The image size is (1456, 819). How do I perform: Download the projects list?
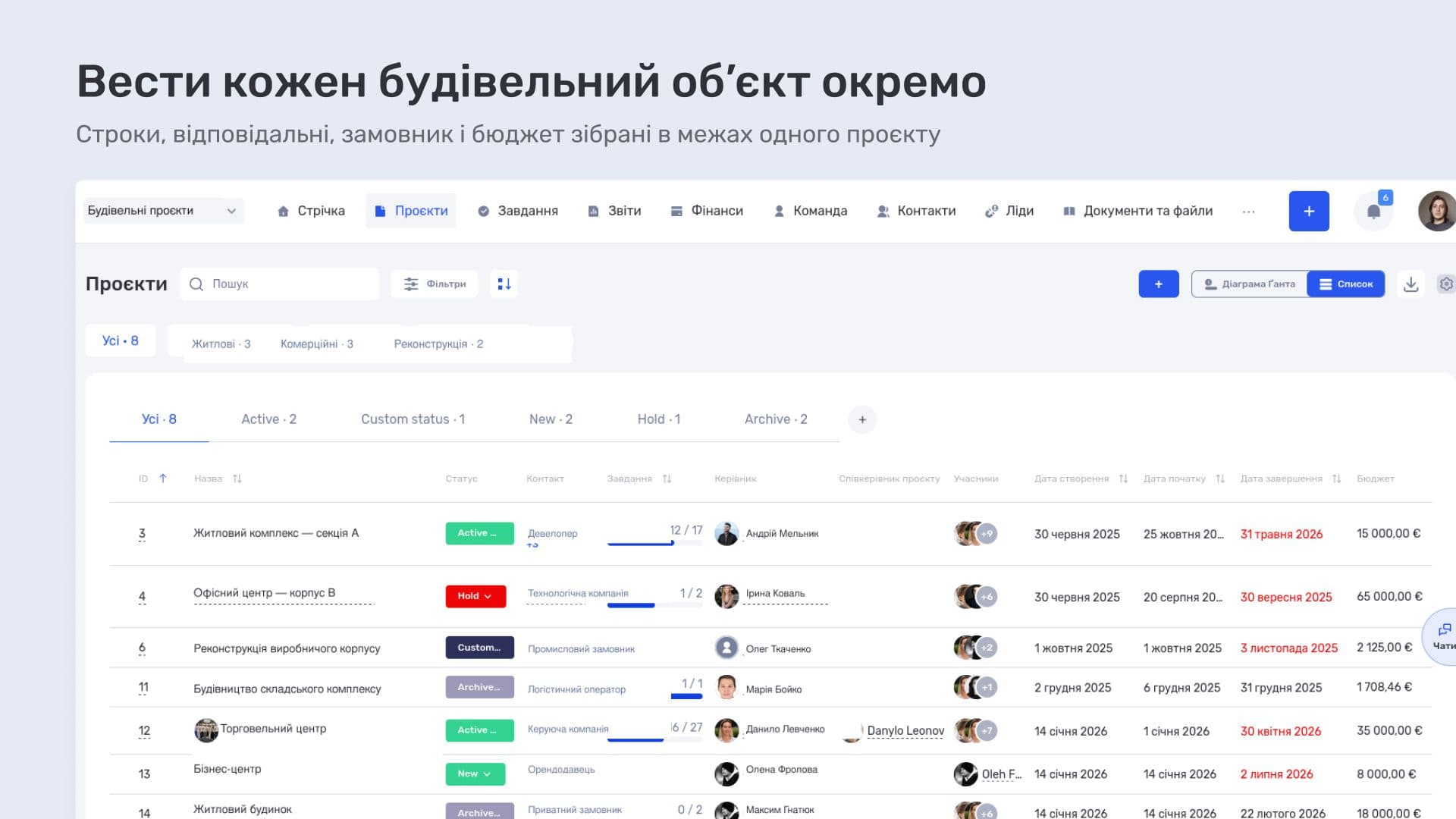[x=1410, y=284]
